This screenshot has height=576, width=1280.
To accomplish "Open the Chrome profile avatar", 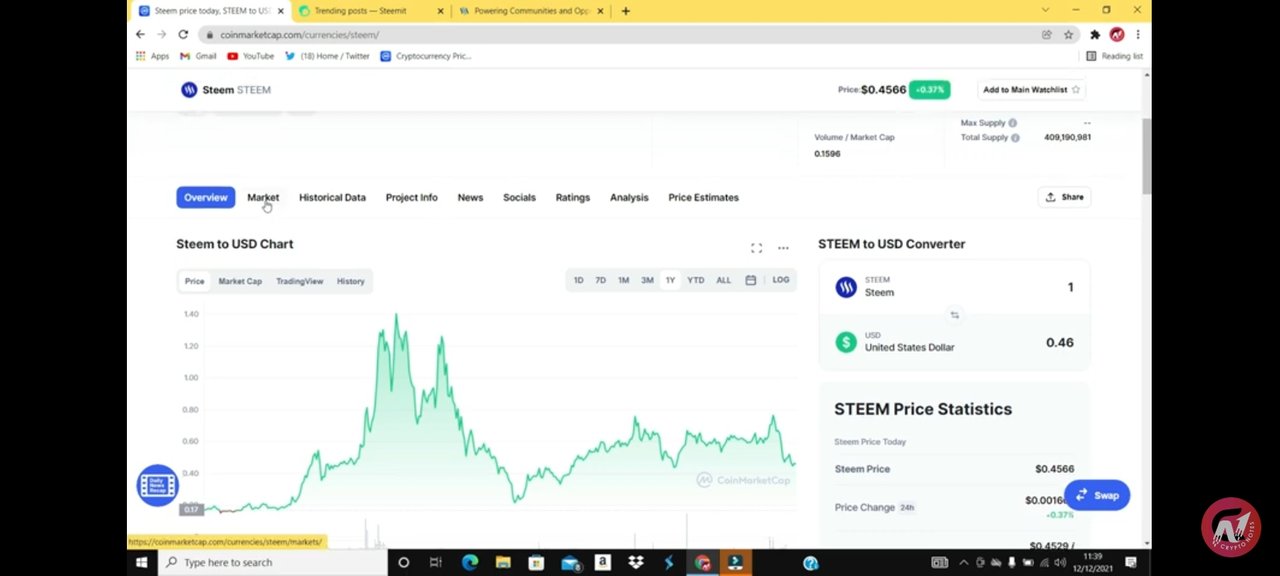I will point(1116,34).
